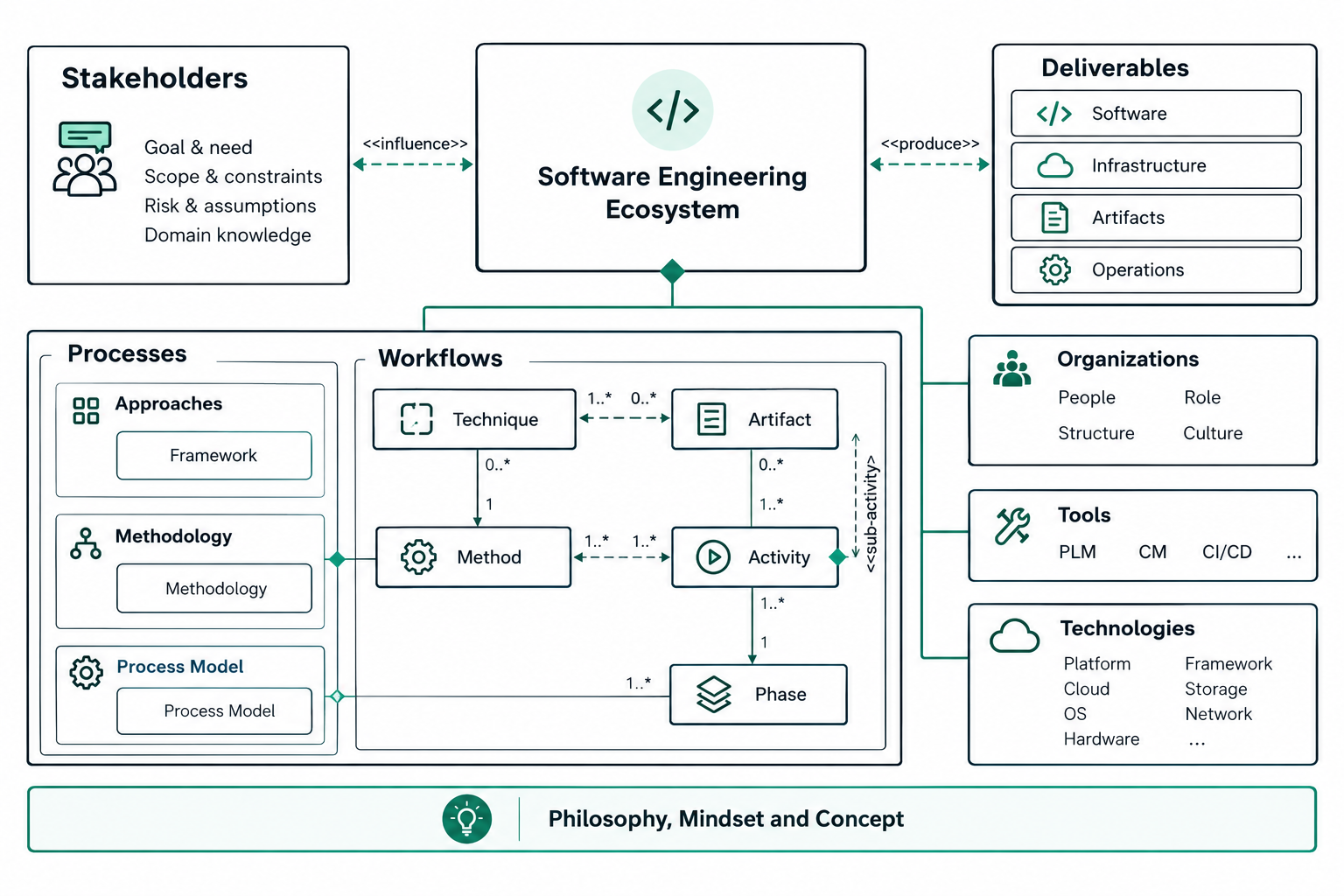The image size is (1344, 896).
Task: Select the list document icon in Artifact node
Action: click(x=711, y=419)
